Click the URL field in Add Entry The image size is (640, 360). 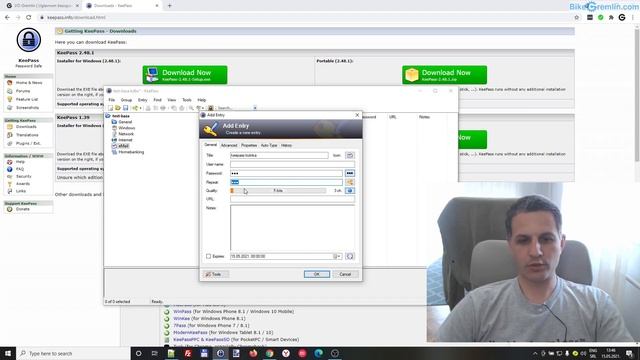tap(292, 199)
